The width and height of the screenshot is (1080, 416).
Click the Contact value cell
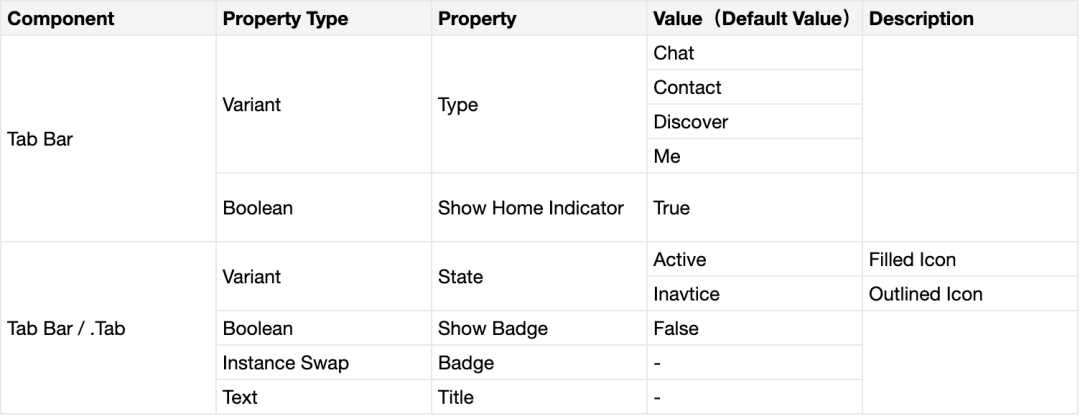click(x=755, y=87)
